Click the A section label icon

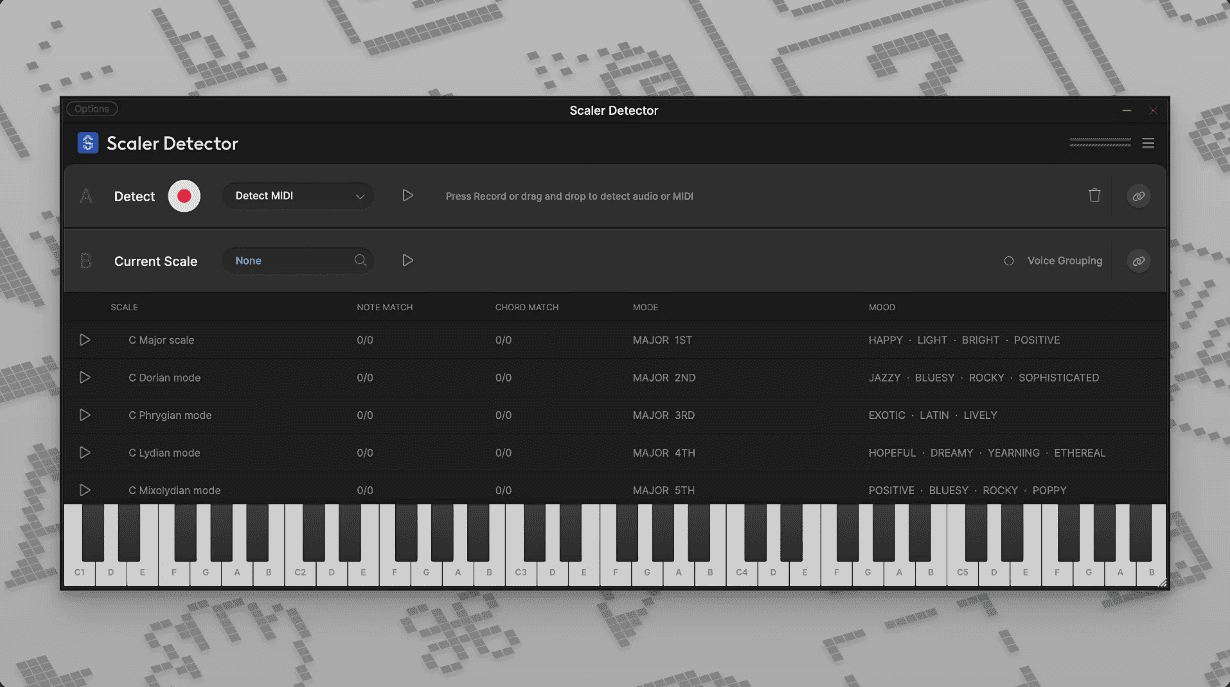click(x=86, y=196)
